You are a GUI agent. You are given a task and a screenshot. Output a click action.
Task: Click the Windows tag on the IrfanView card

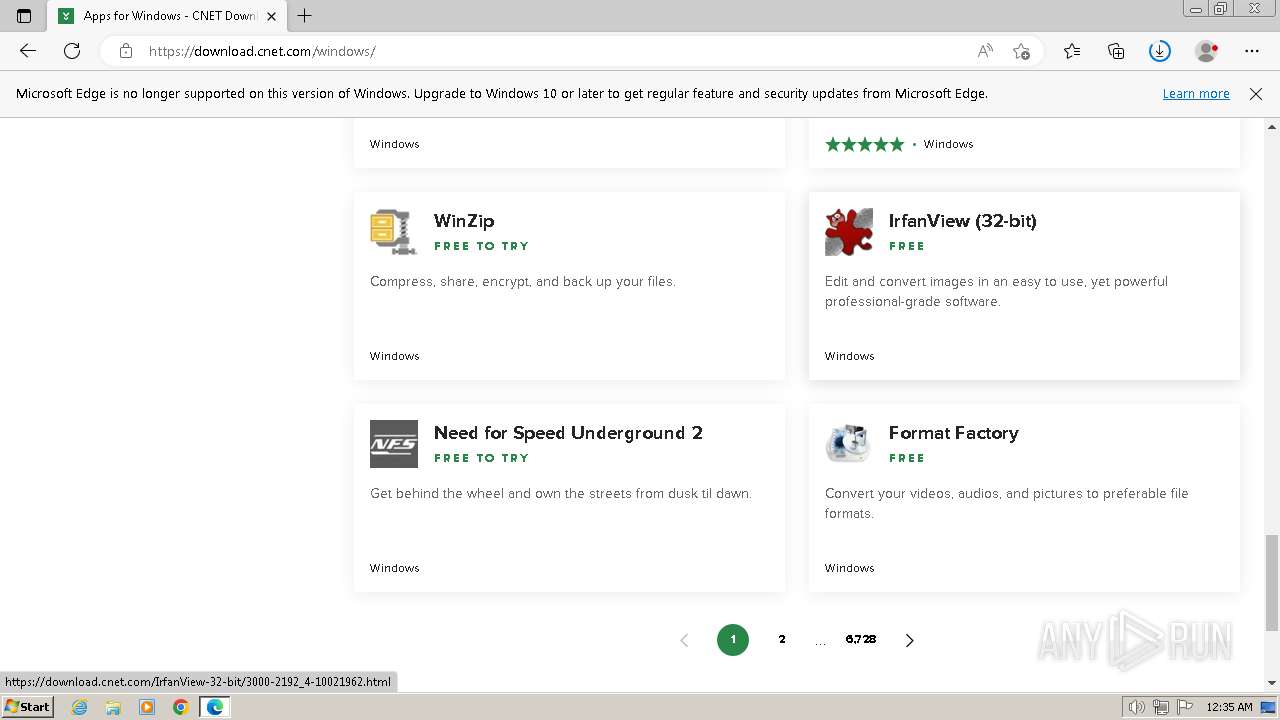[849, 356]
